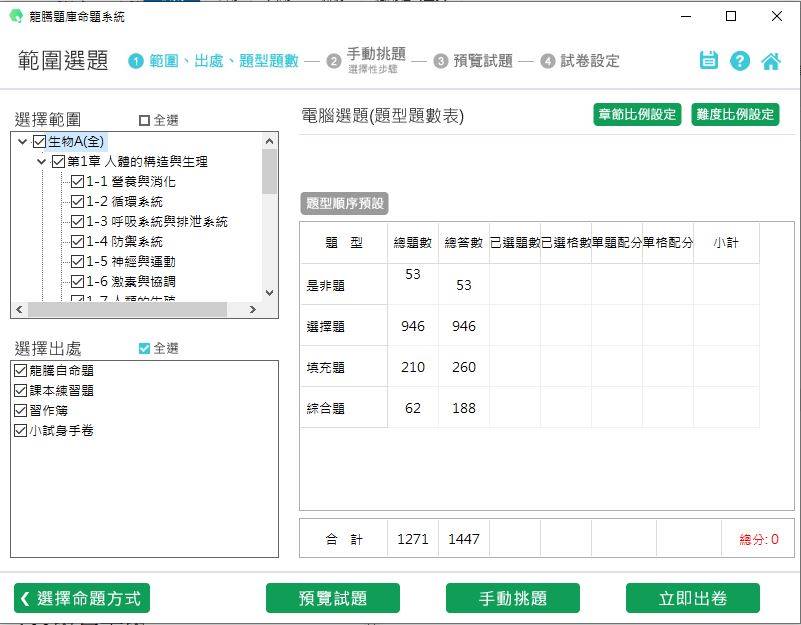Go to 預覽試題 step
801x625 pixels.
tap(483, 61)
